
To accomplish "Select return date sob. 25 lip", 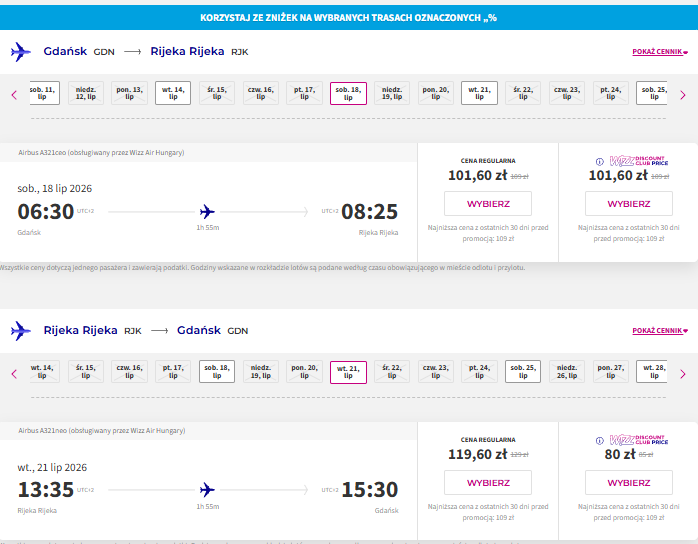I will click(523, 372).
